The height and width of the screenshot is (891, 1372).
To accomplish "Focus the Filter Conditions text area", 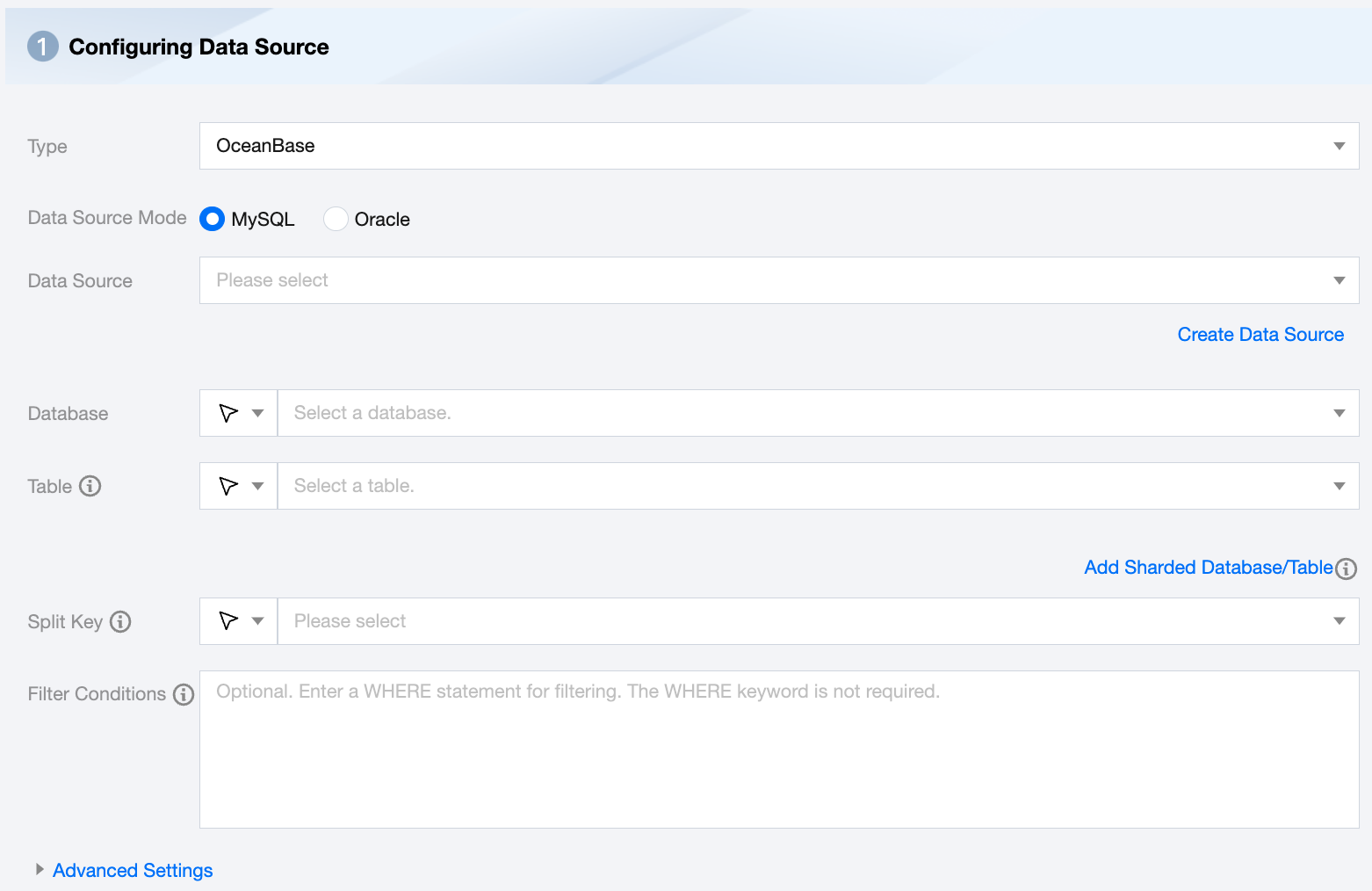I will [x=779, y=750].
